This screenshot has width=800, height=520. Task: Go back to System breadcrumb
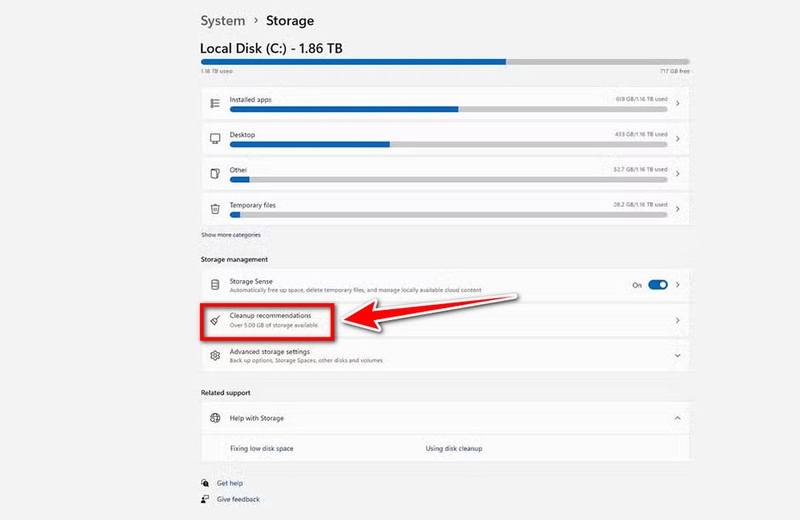point(222,21)
